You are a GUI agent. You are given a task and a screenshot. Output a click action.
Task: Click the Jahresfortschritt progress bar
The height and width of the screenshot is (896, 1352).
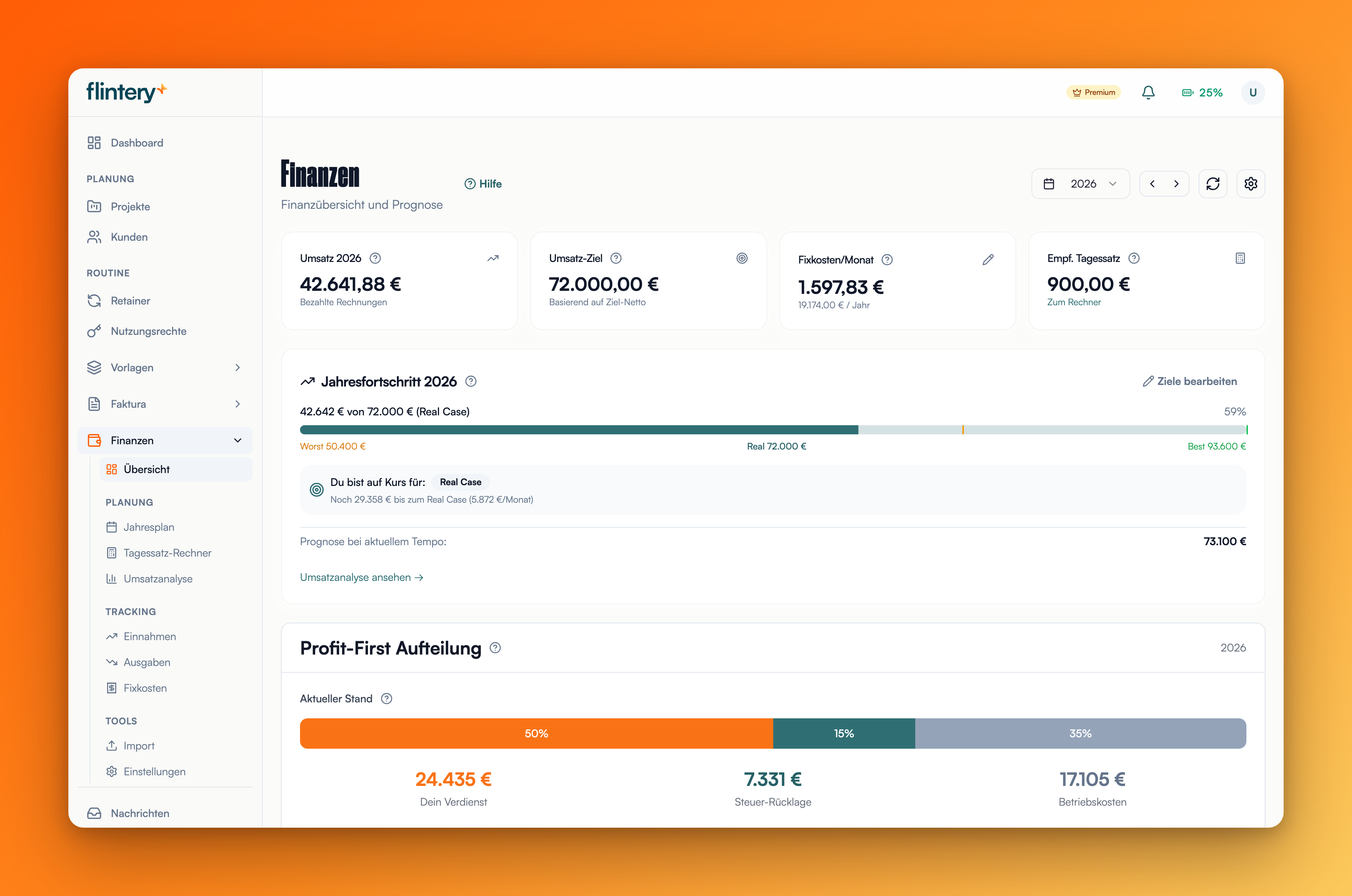(773, 430)
